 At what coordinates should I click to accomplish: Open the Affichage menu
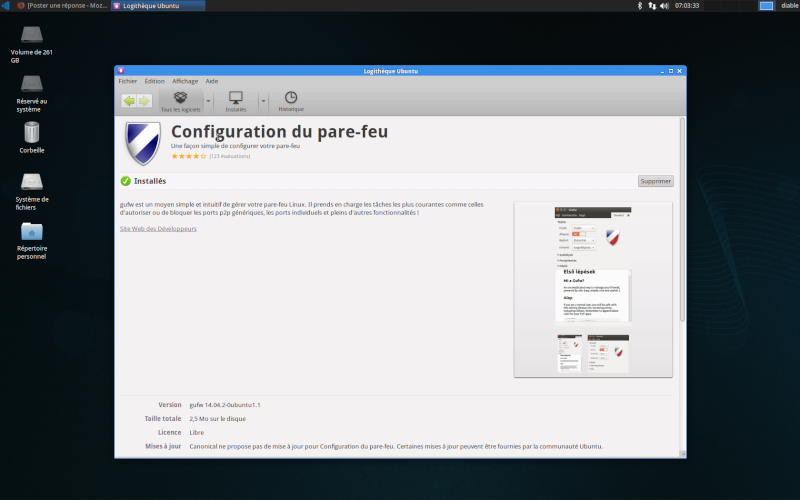point(185,81)
